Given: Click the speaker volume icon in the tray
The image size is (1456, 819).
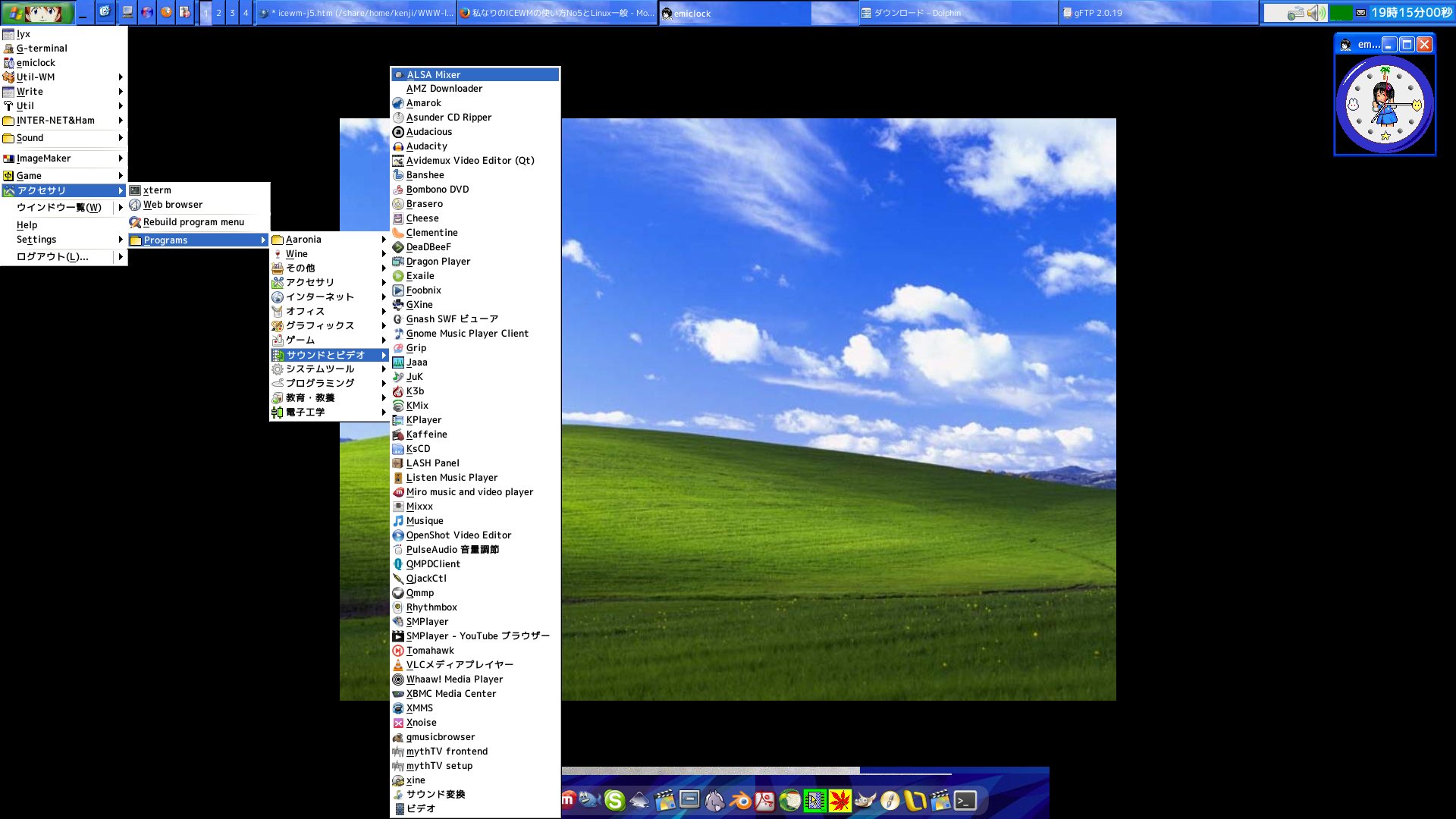Looking at the screenshot, I should tap(1315, 11).
